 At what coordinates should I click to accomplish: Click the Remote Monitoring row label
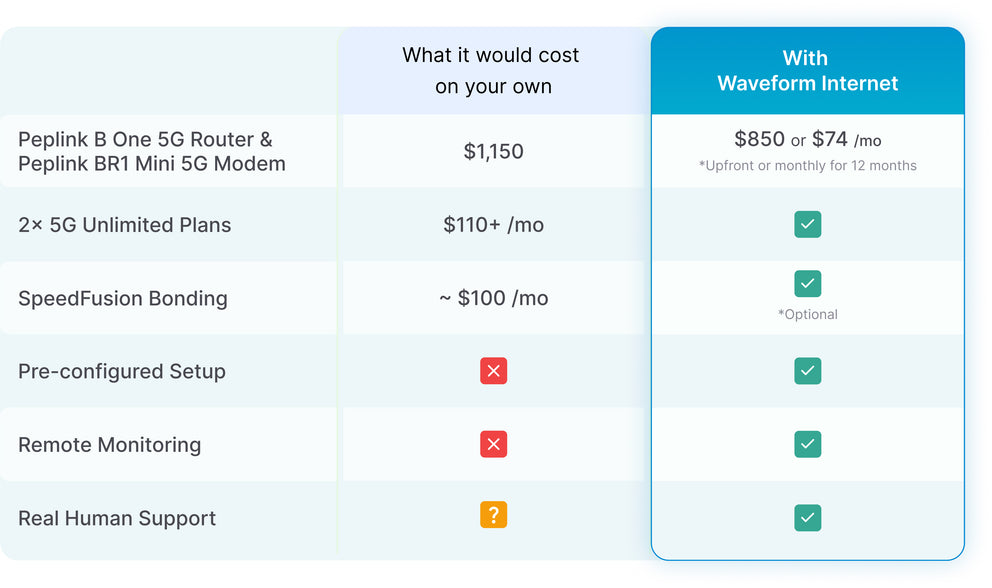(110, 445)
